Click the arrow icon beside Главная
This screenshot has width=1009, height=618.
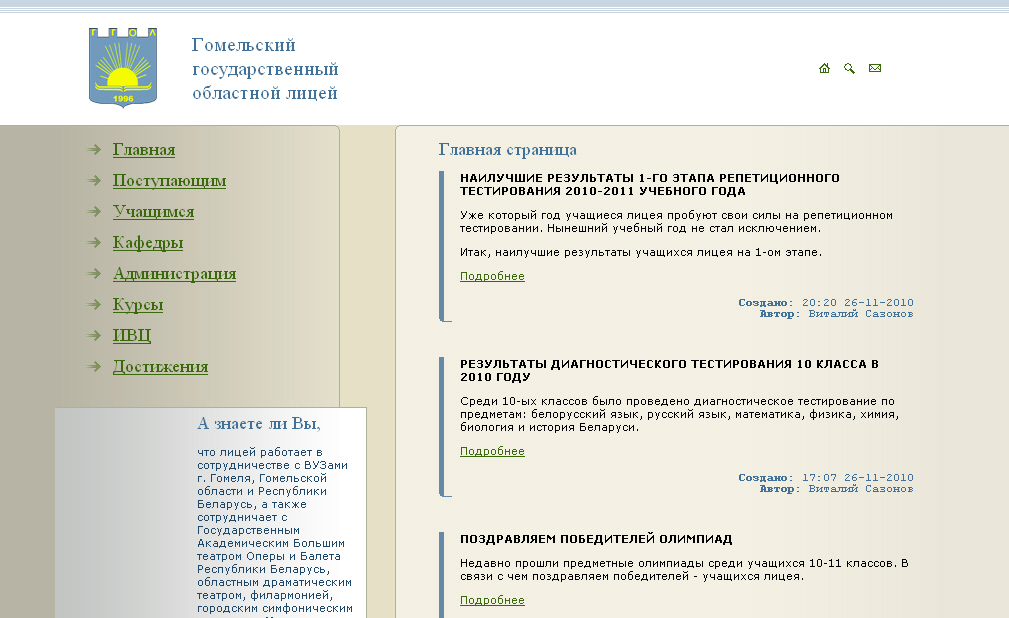pos(95,150)
